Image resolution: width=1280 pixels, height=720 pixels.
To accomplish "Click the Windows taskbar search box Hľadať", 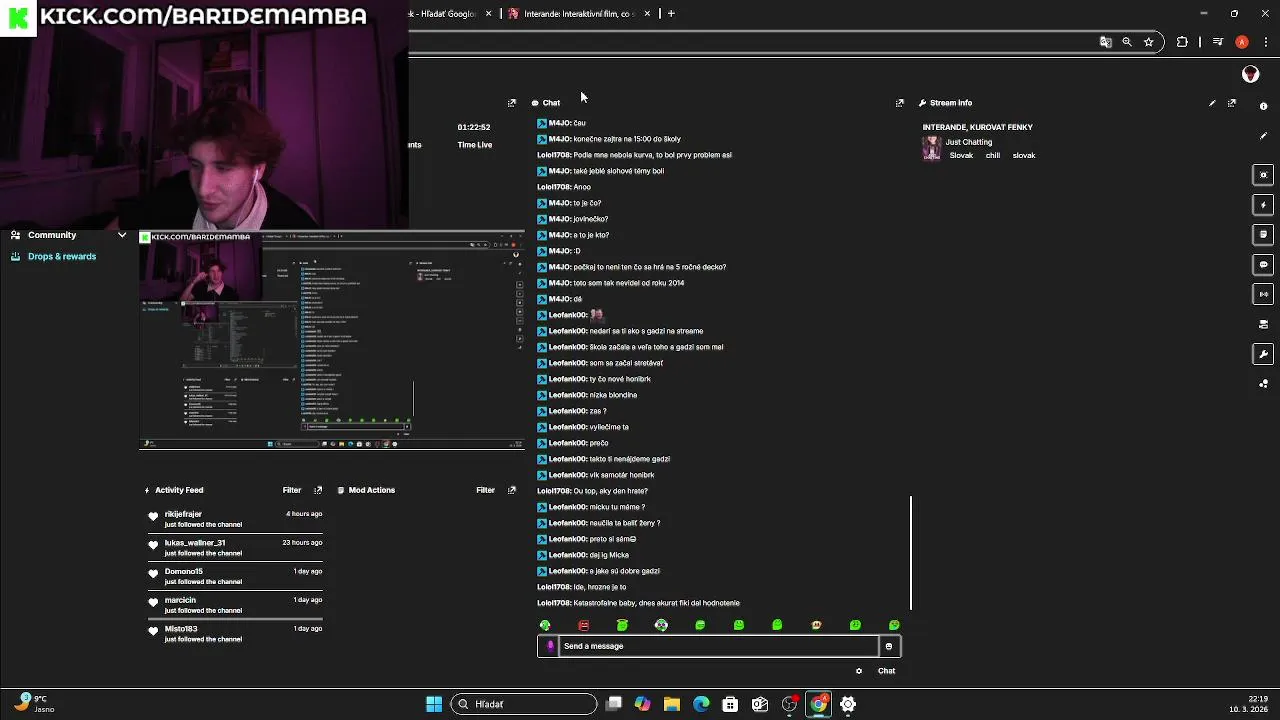I will [524, 704].
